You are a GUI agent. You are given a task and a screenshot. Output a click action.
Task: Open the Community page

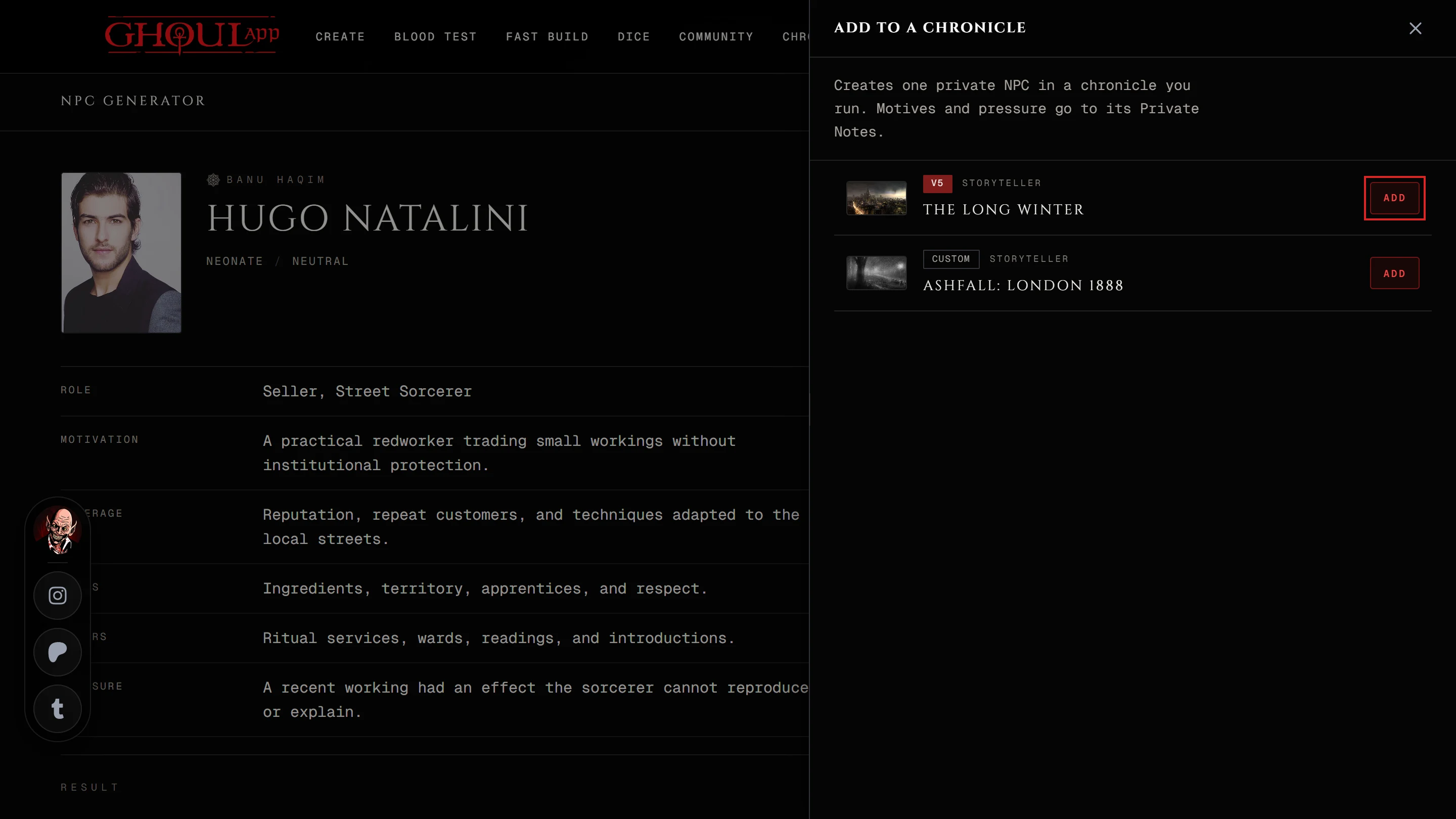pyautogui.click(x=716, y=37)
